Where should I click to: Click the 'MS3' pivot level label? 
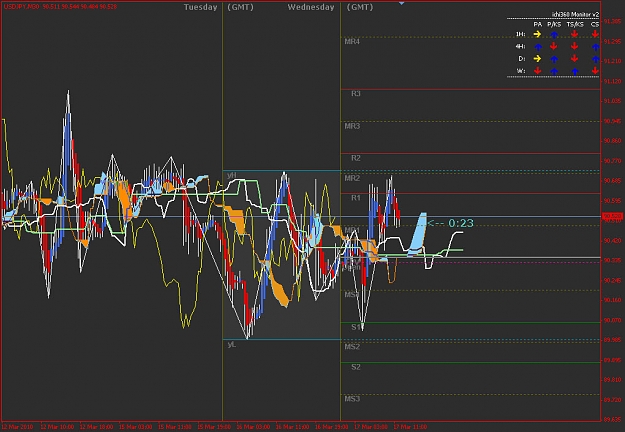352,399
